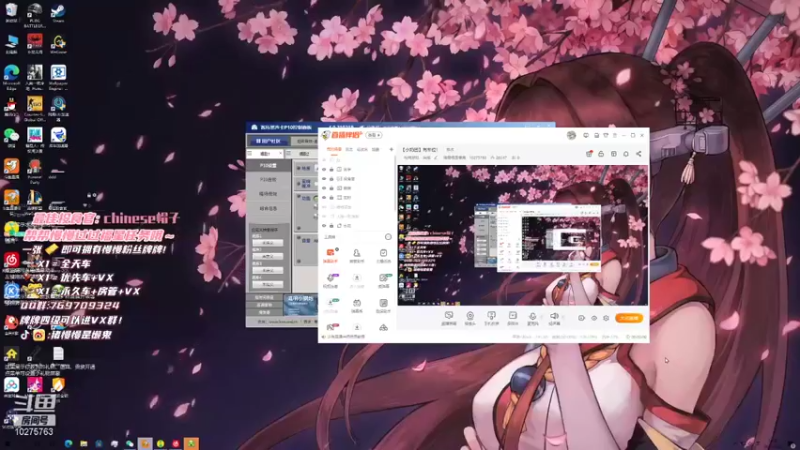Toggle visibility eye of the third source row
This screenshot has height=450, width=800.
click(x=324, y=188)
